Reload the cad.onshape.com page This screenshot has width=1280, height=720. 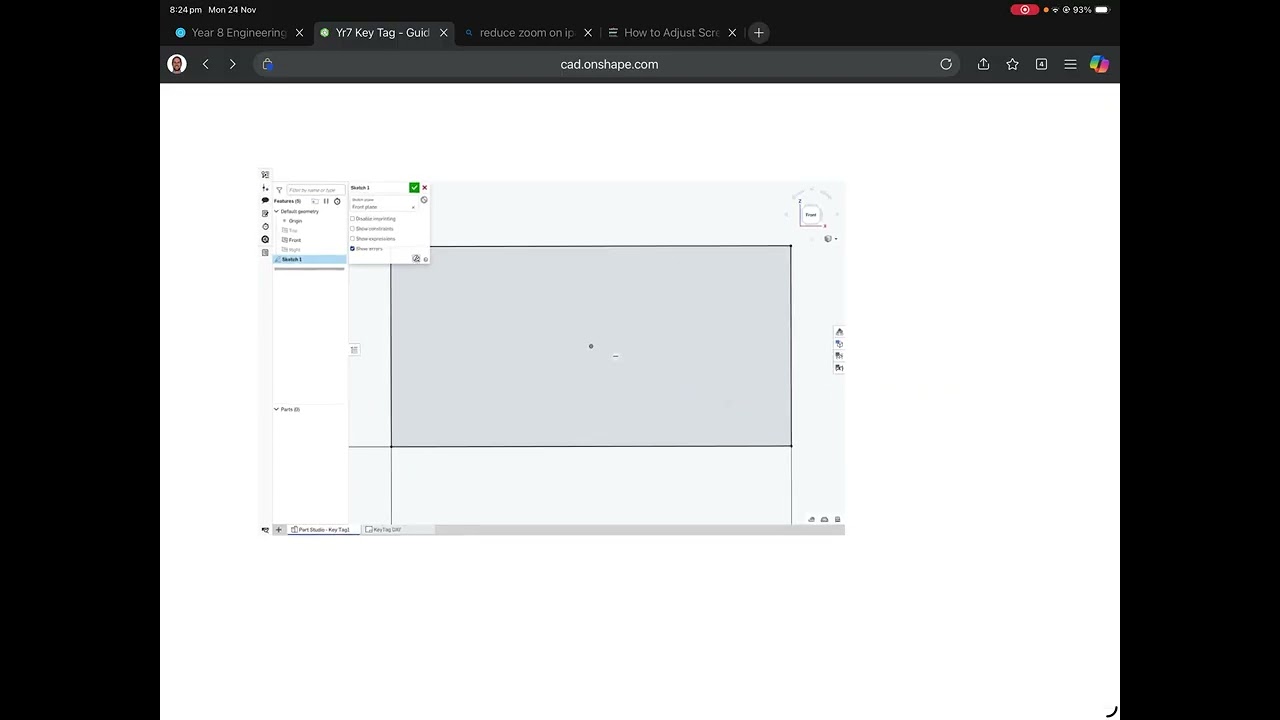pyautogui.click(x=946, y=64)
